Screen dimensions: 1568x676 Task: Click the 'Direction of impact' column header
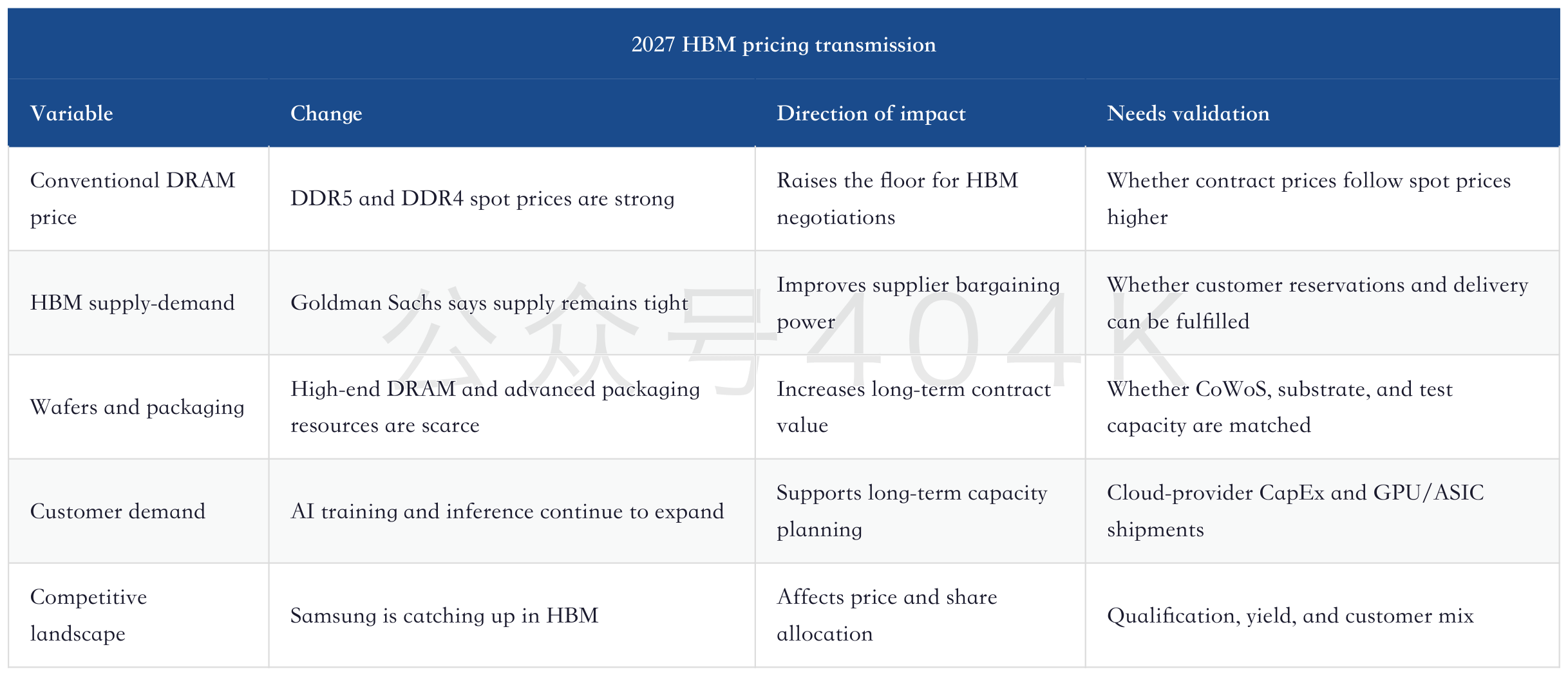click(x=871, y=113)
